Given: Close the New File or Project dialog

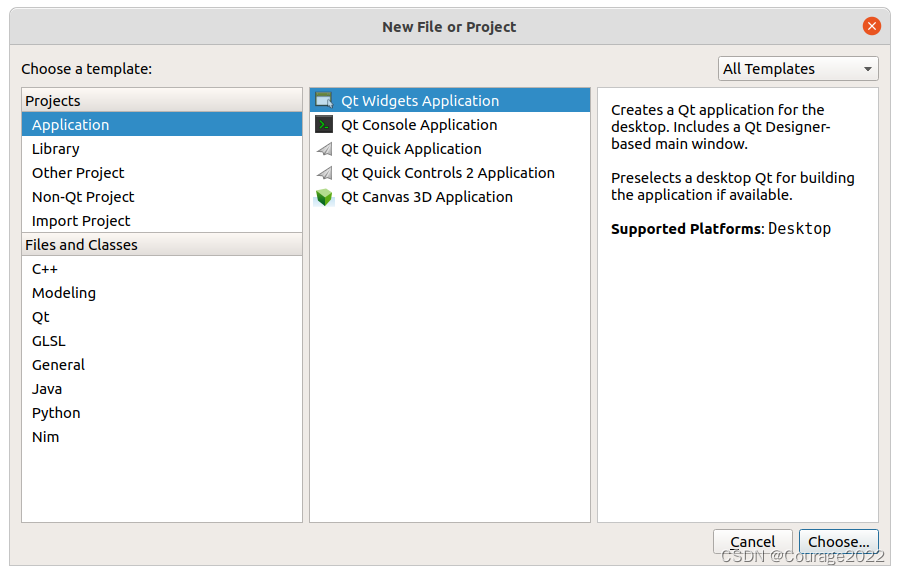Looking at the screenshot, I should pos(872,27).
